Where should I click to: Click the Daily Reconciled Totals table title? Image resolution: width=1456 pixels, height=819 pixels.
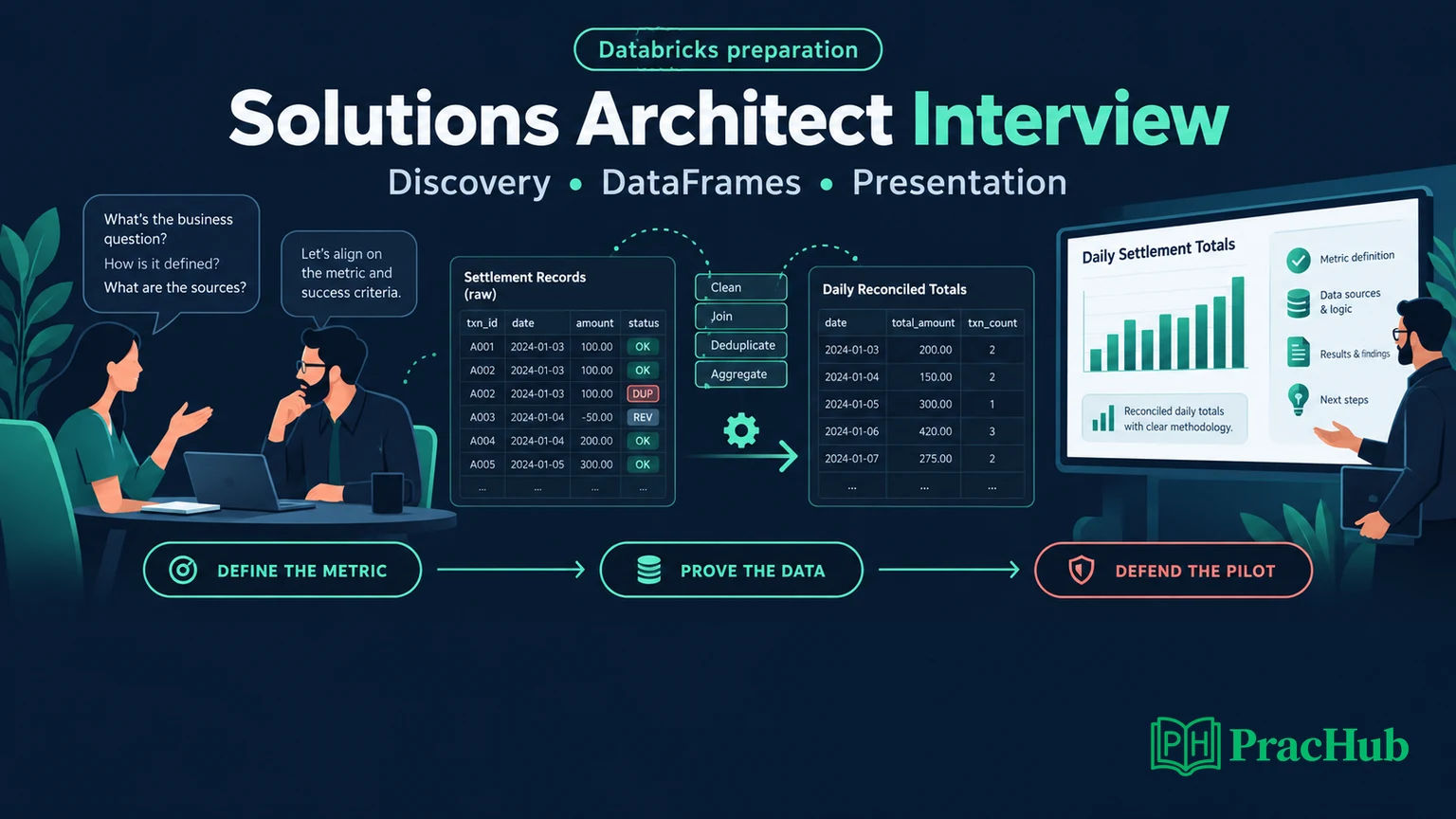[x=894, y=289]
